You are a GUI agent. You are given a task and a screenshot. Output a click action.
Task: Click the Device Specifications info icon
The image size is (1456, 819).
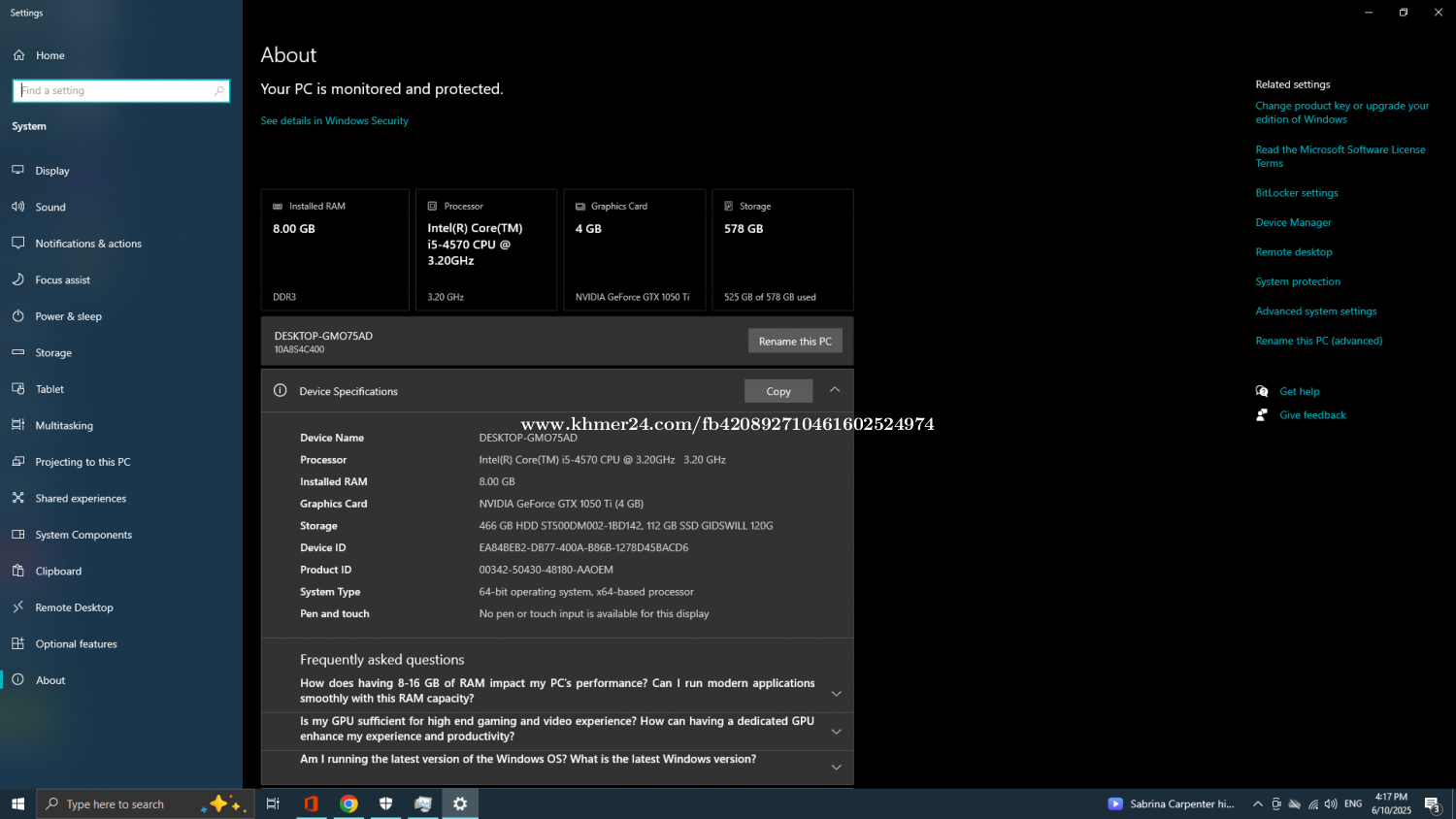pyautogui.click(x=281, y=391)
